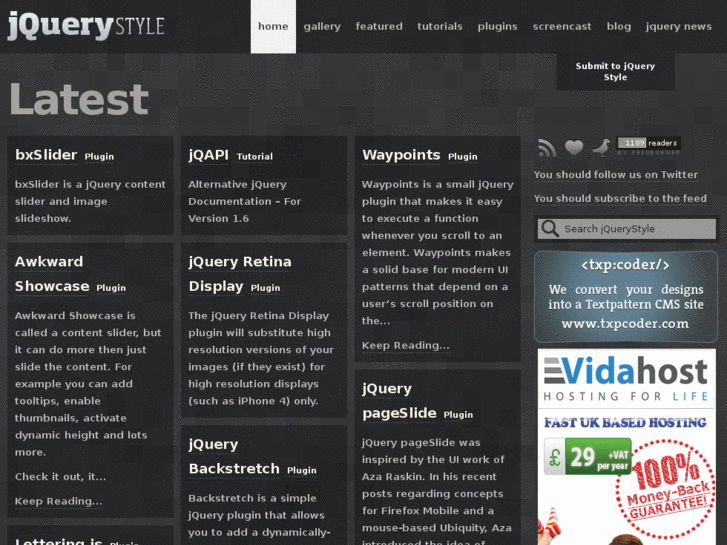Click the Tutorial tag beside jQAPI

tap(255, 157)
